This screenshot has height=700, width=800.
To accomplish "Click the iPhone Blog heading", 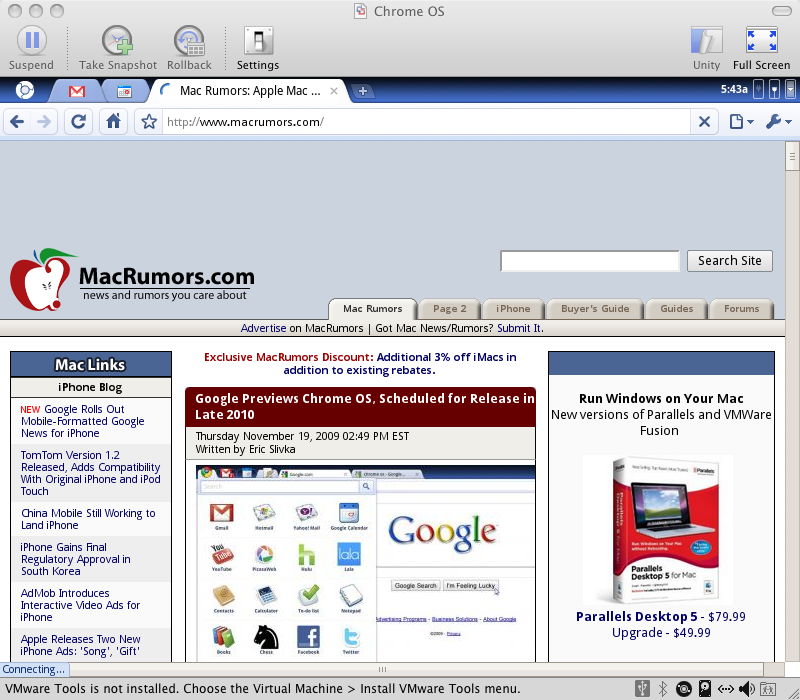I will (x=90, y=387).
